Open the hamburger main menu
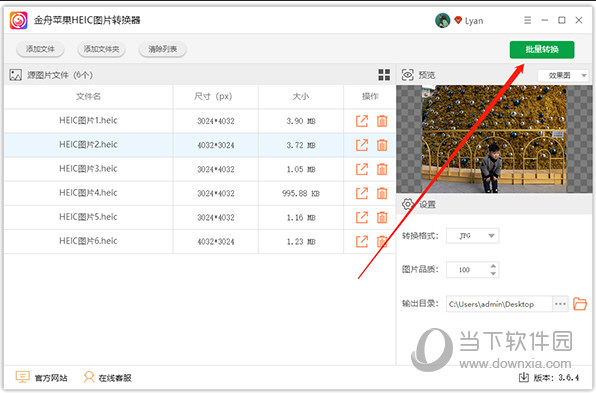Viewport: 596px width, 393px height. coord(528,20)
